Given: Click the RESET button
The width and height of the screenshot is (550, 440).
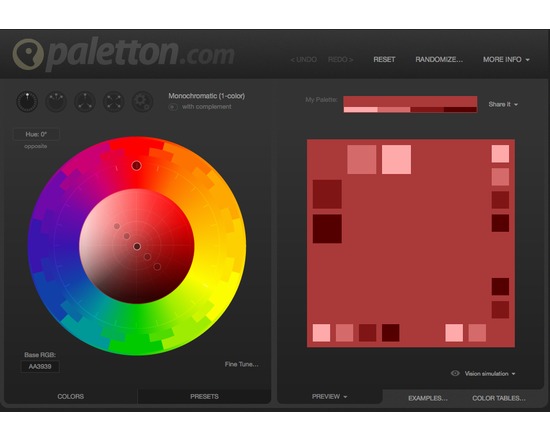Looking at the screenshot, I should [384, 60].
